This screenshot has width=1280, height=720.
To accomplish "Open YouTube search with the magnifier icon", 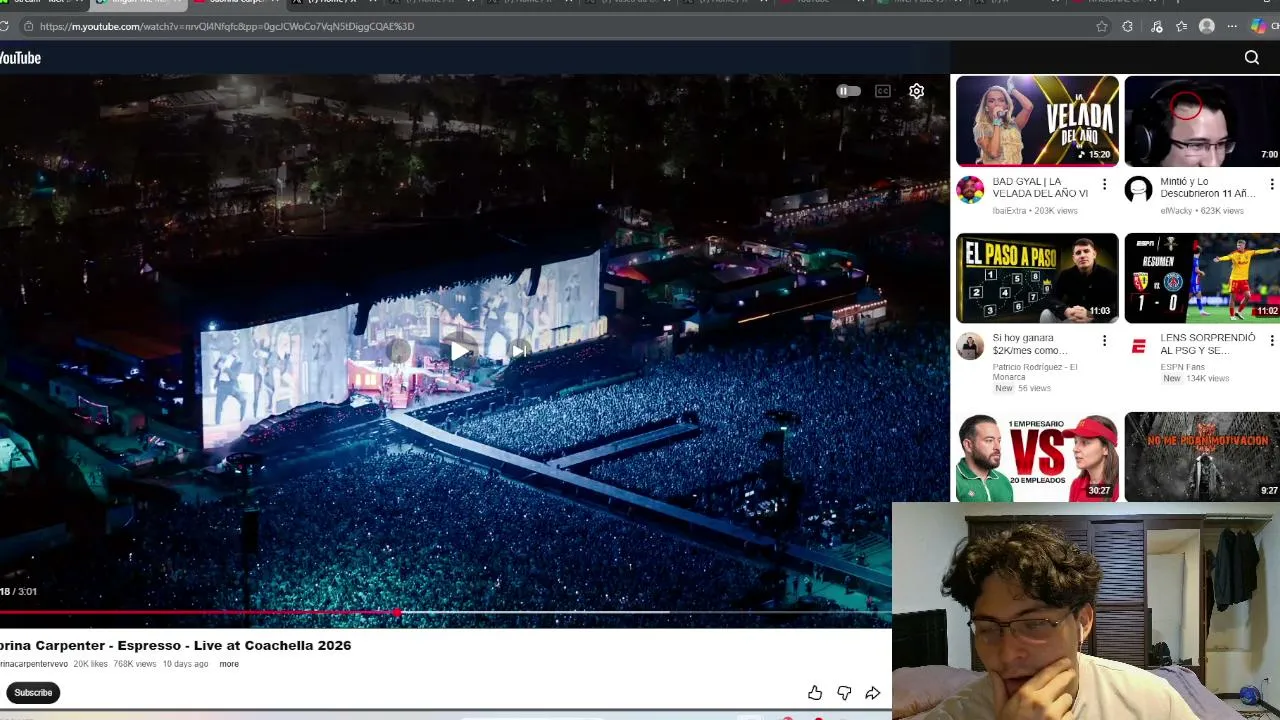I will pyautogui.click(x=1251, y=58).
